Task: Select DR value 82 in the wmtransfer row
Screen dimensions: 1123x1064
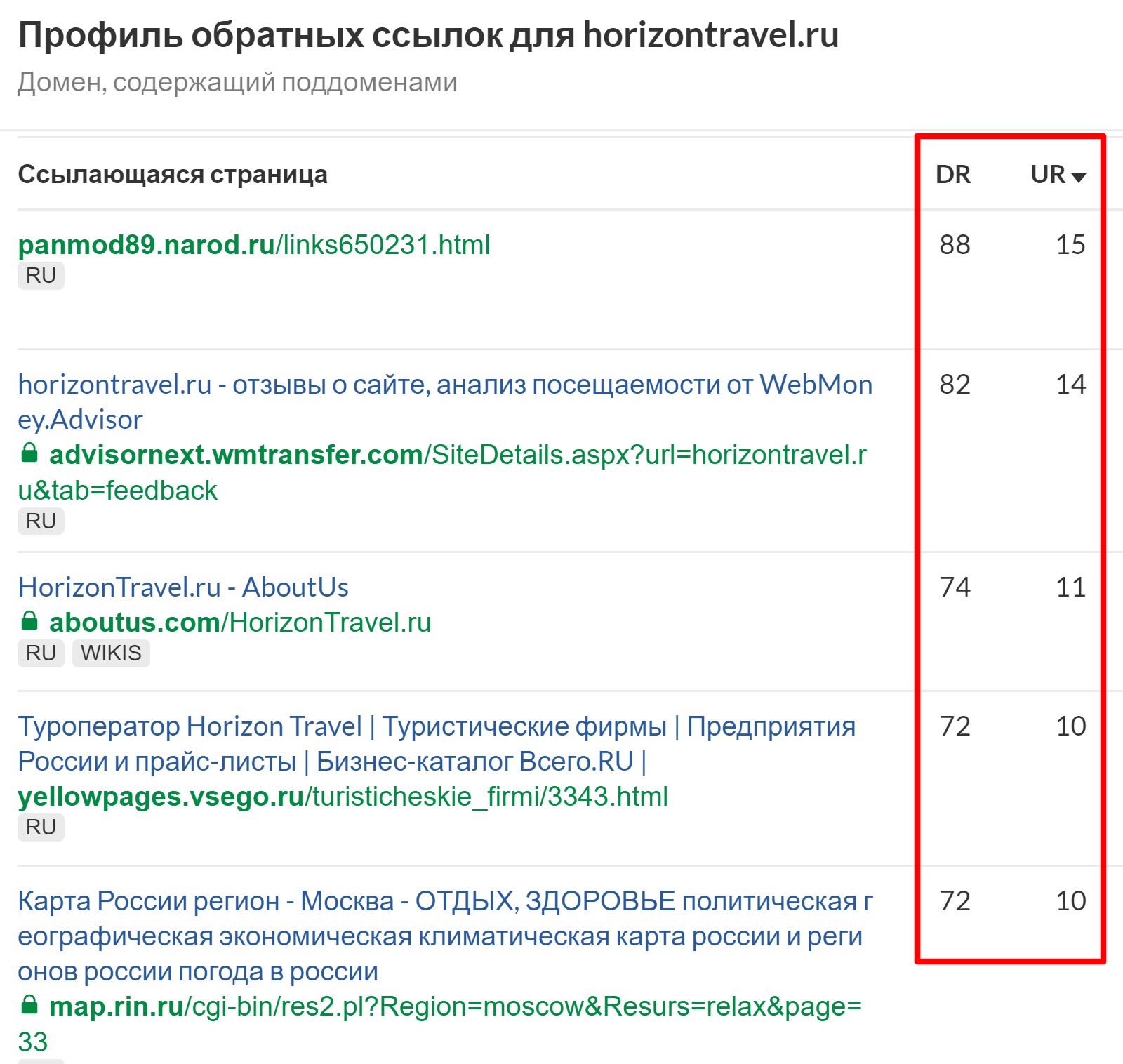Action: [x=955, y=385]
